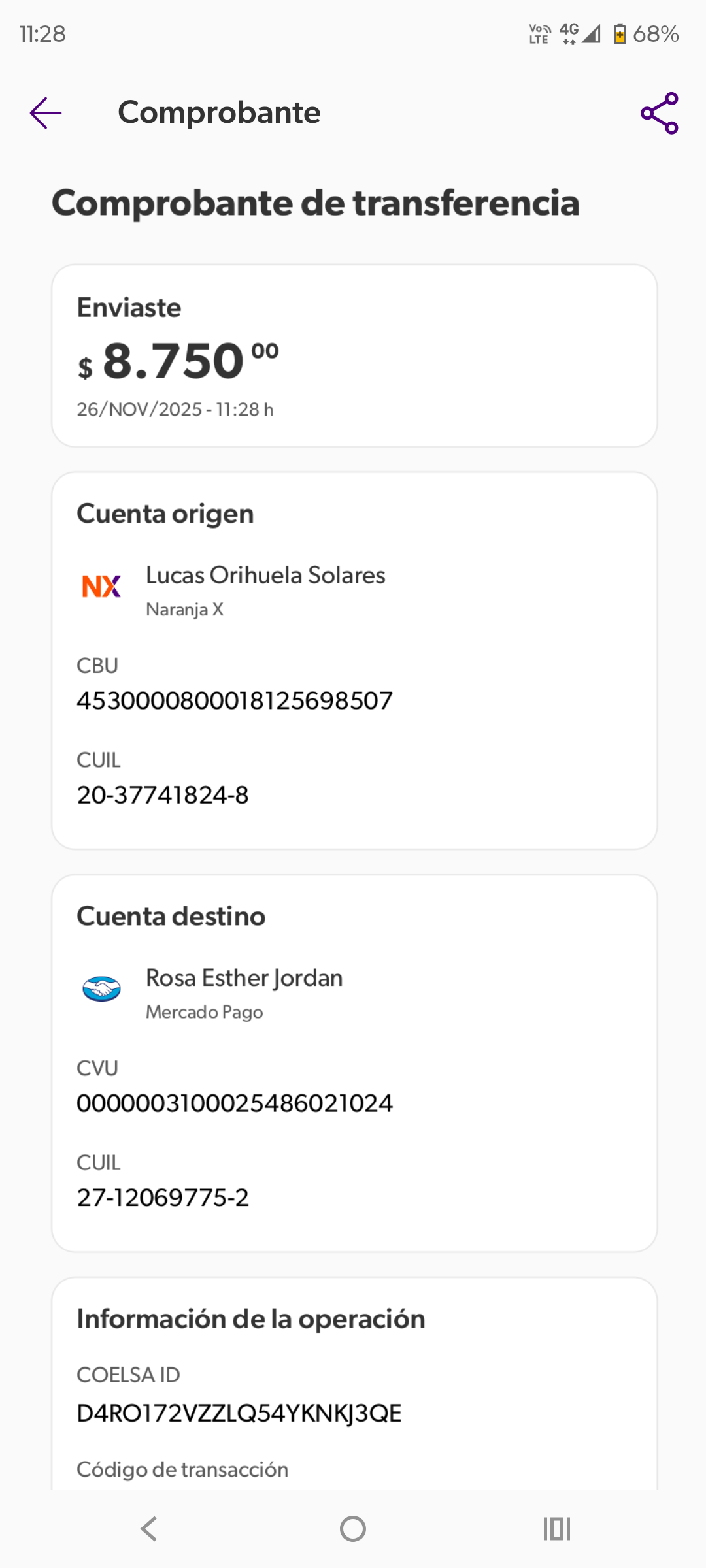This screenshot has width=706, height=1568.
Task: Tap the 4G signal indicator
Action: pos(569,33)
